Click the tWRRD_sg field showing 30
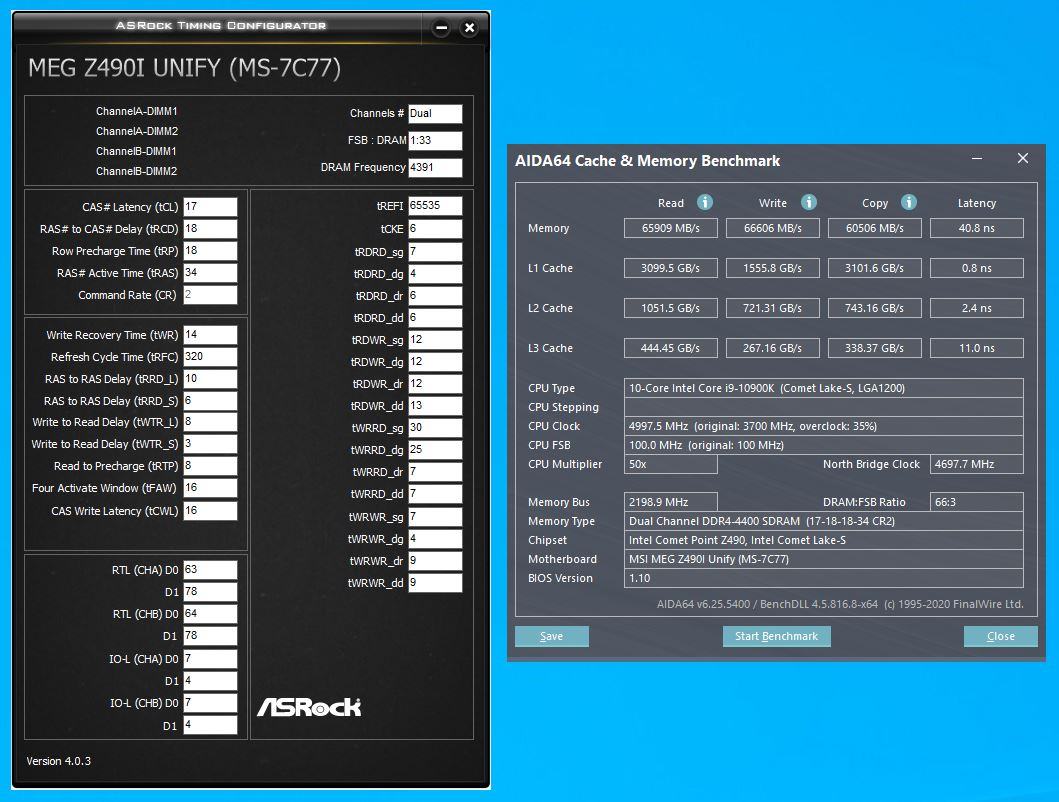This screenshot has width=1059, height=802. tap(435, 428)
